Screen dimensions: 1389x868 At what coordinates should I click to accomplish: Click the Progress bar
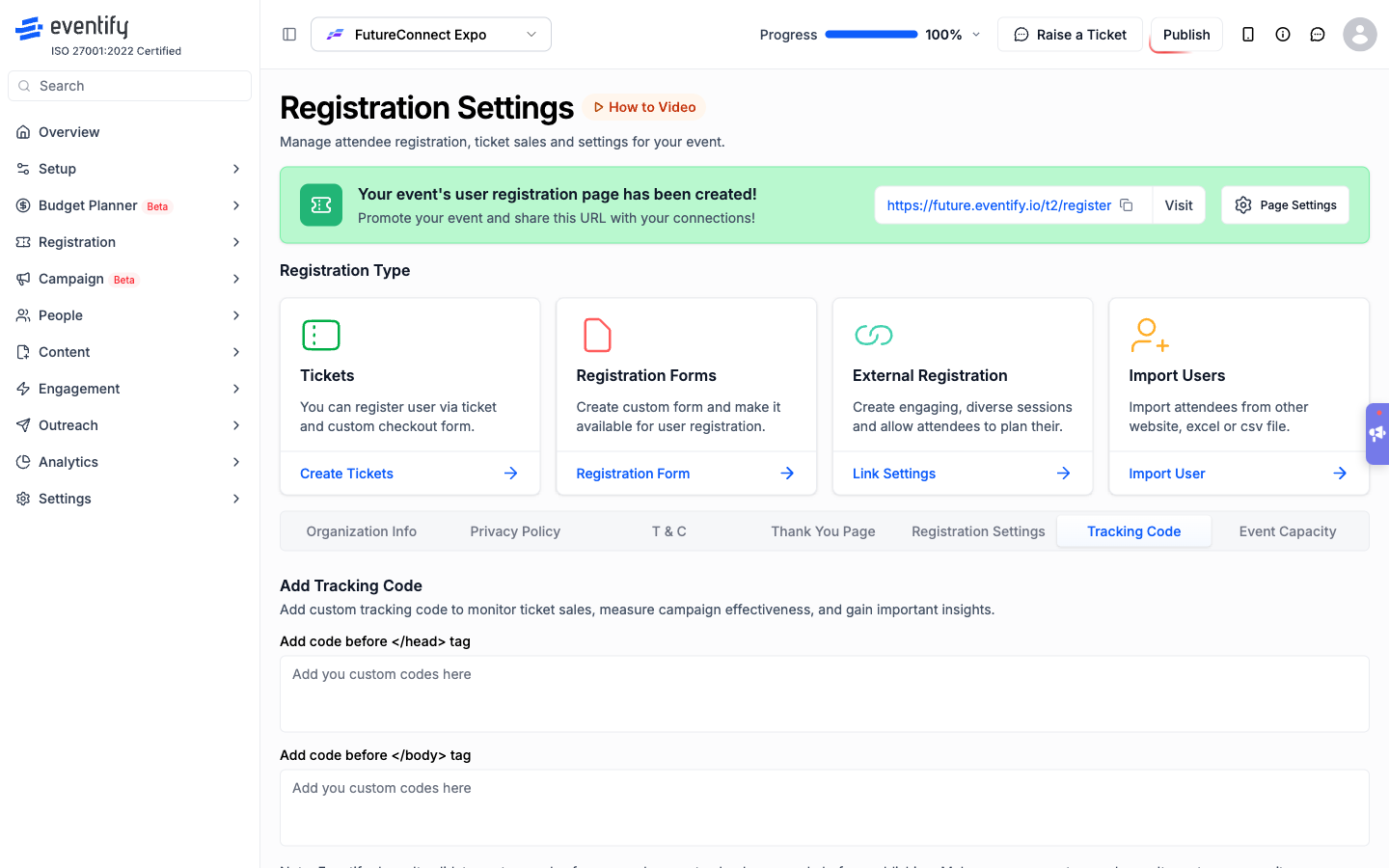pyautogui.click(x=872, y=35)
